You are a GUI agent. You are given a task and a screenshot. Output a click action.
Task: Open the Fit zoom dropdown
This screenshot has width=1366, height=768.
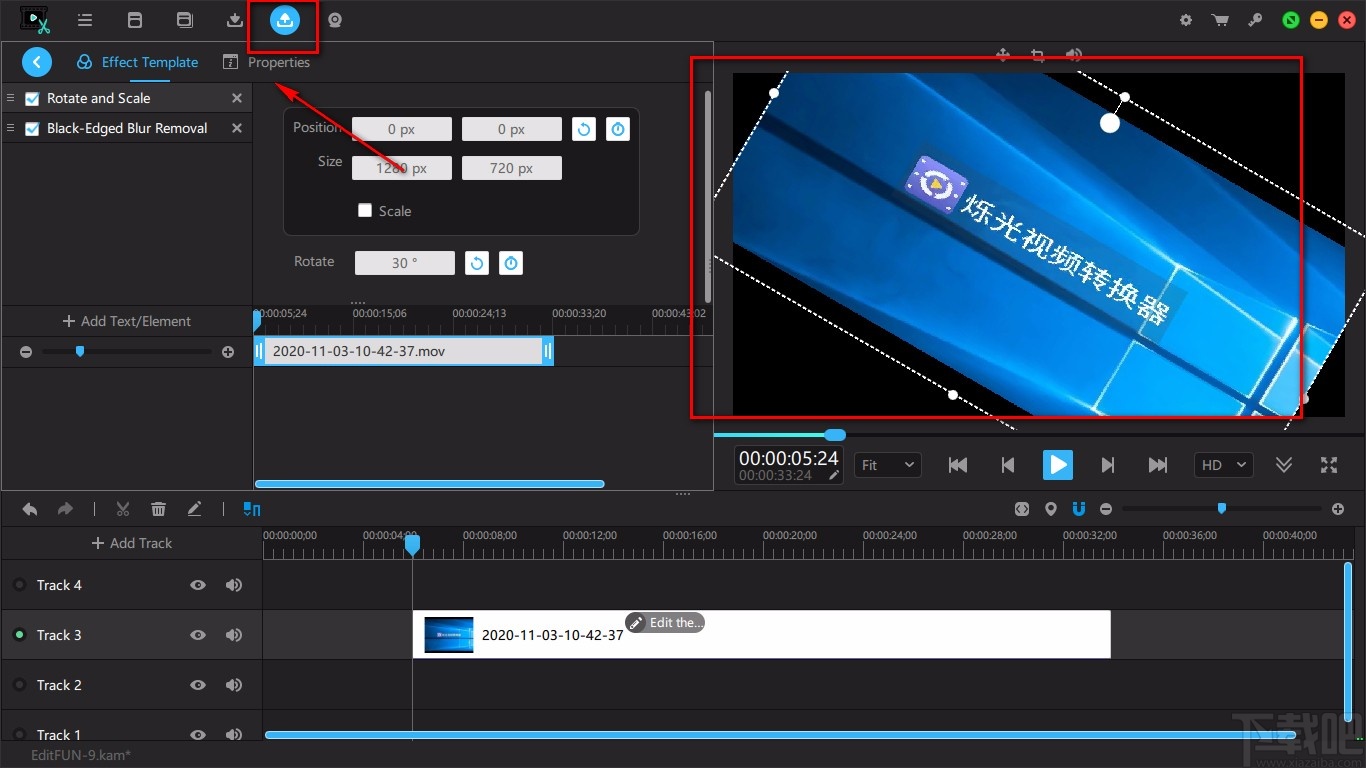click(x=887, y=465)
